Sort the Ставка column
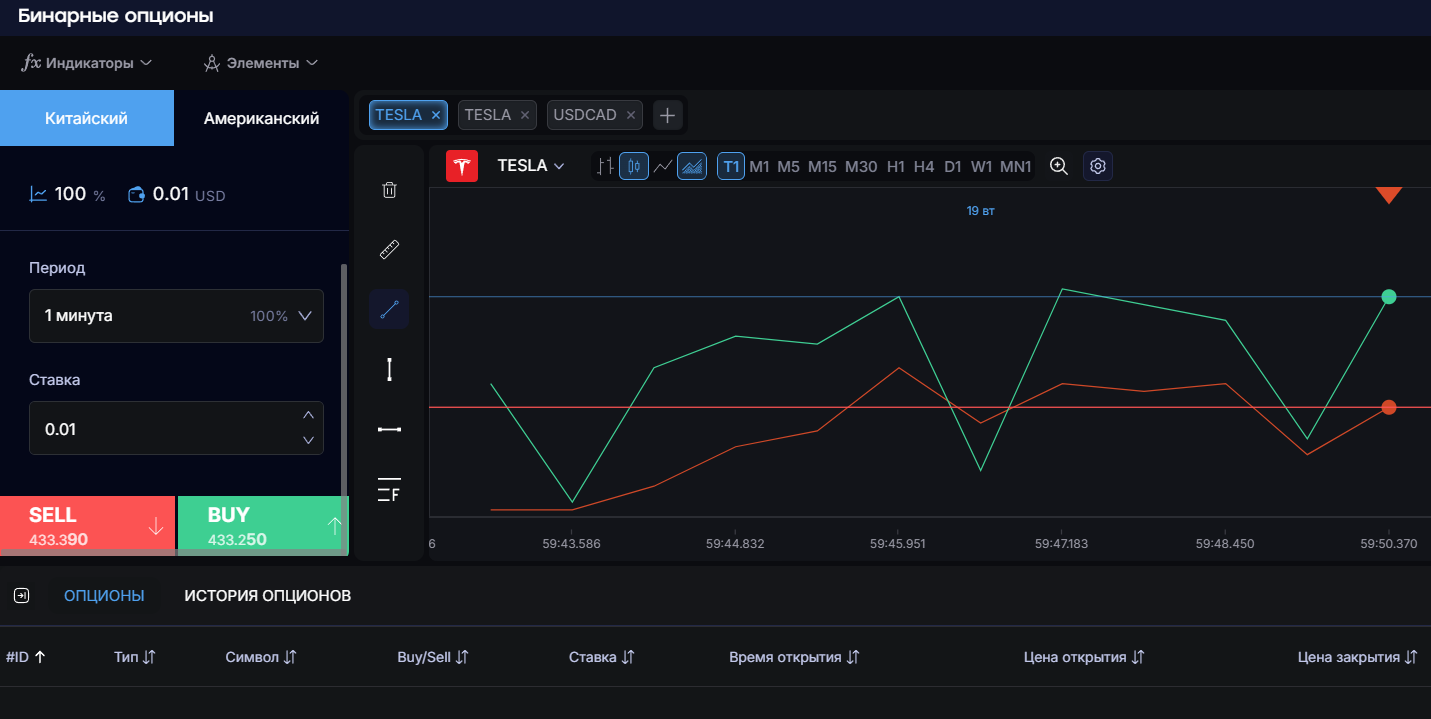 (x=628, y=657)
